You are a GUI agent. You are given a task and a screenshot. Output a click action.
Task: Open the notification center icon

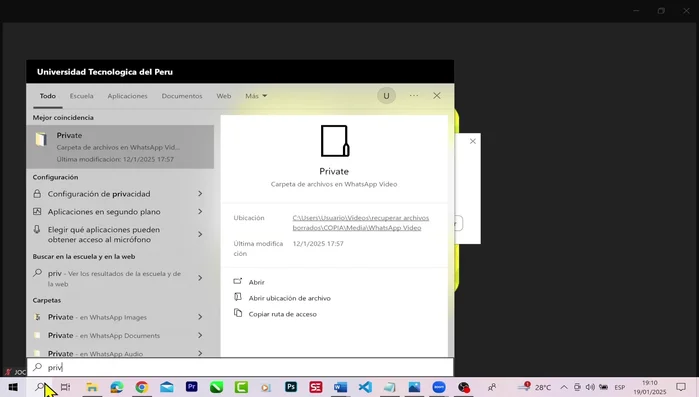coord(681,387)
